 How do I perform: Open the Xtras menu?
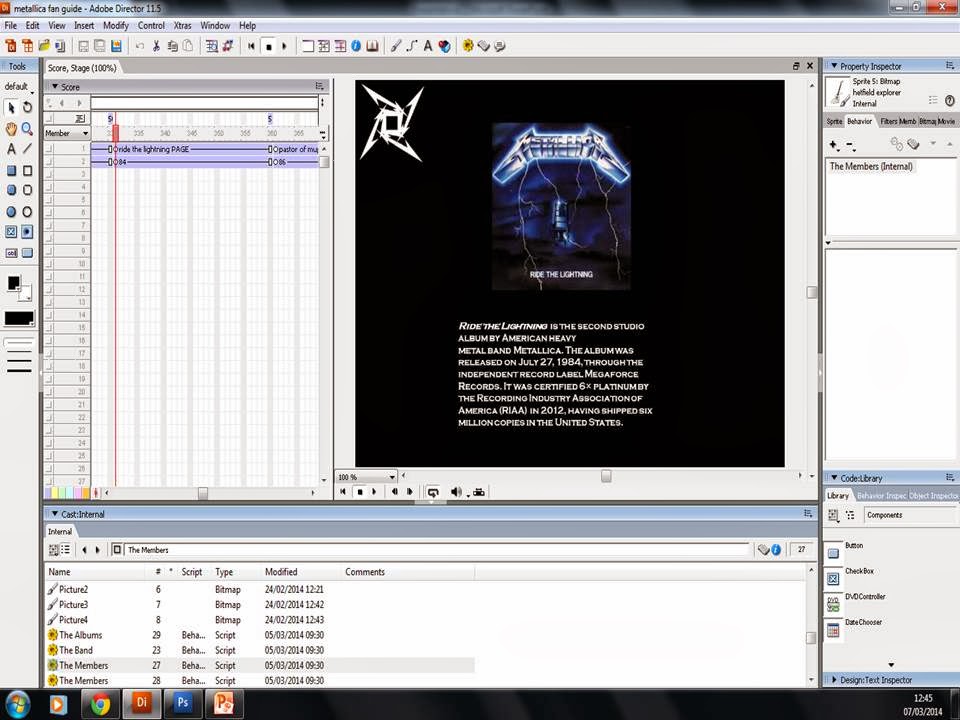[182, 26]
